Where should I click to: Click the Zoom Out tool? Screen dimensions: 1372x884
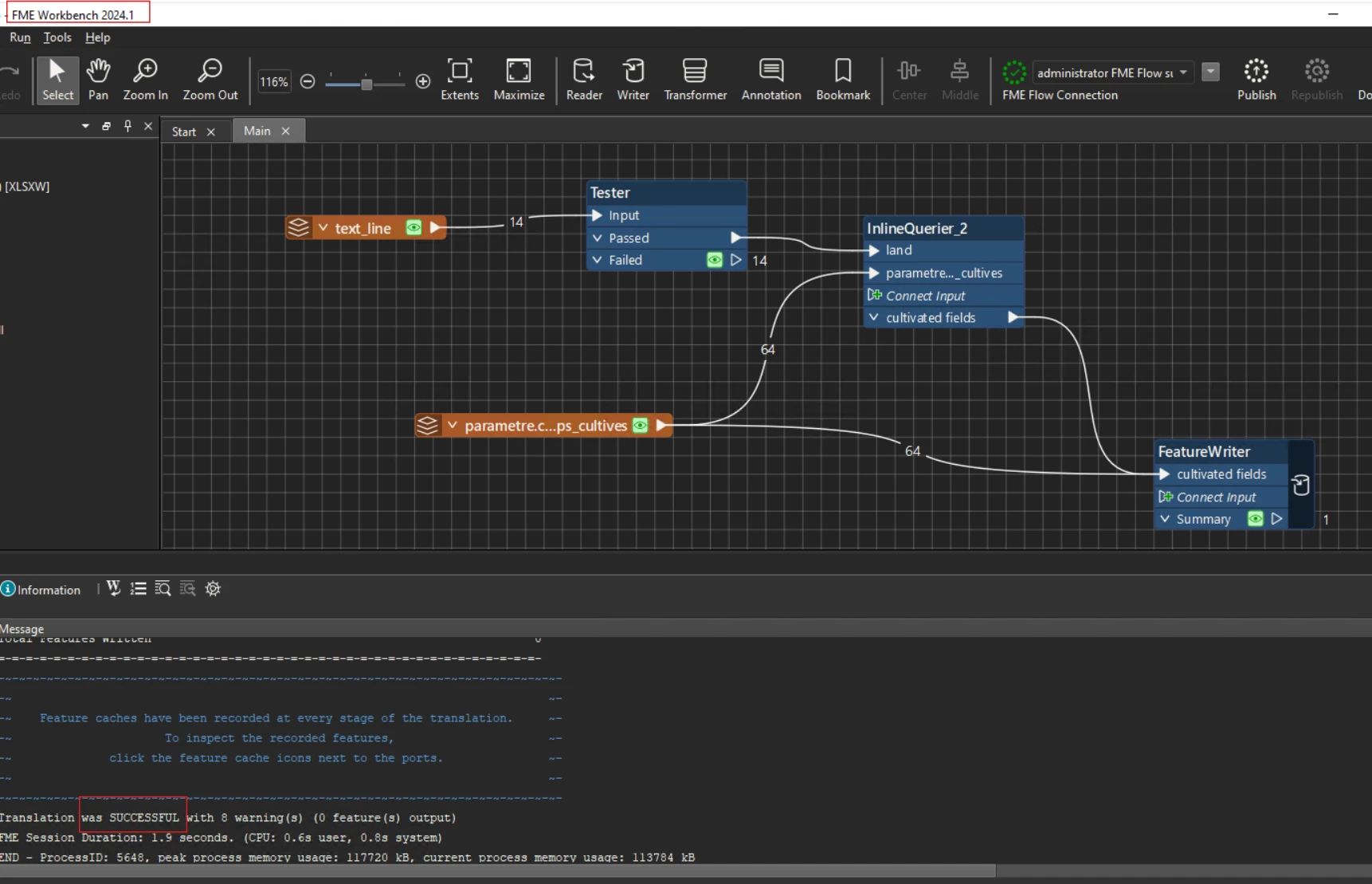coord(210,80)
